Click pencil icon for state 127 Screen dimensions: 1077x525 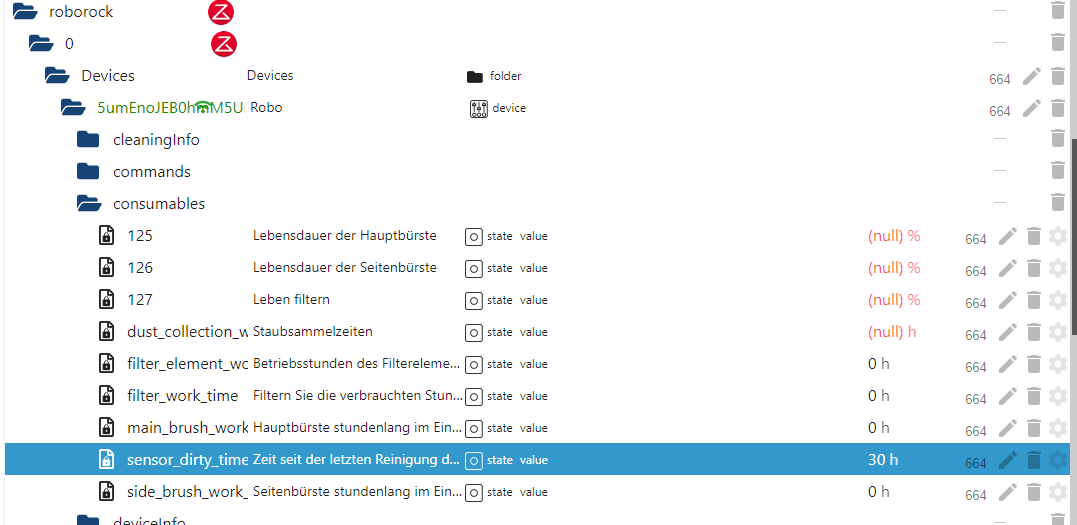(1008, 300)
